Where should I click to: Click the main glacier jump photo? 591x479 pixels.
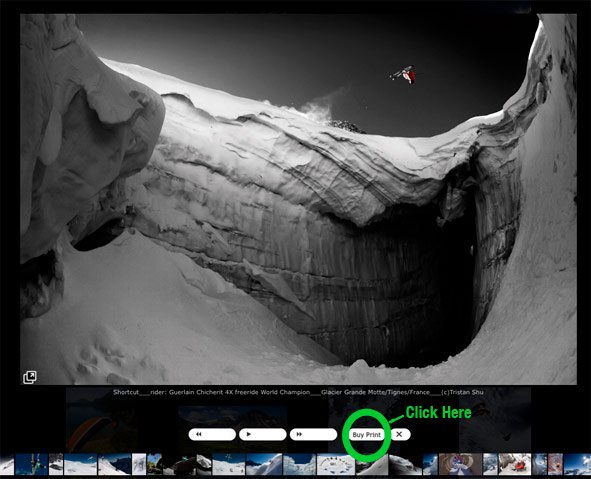click(298, 199)
